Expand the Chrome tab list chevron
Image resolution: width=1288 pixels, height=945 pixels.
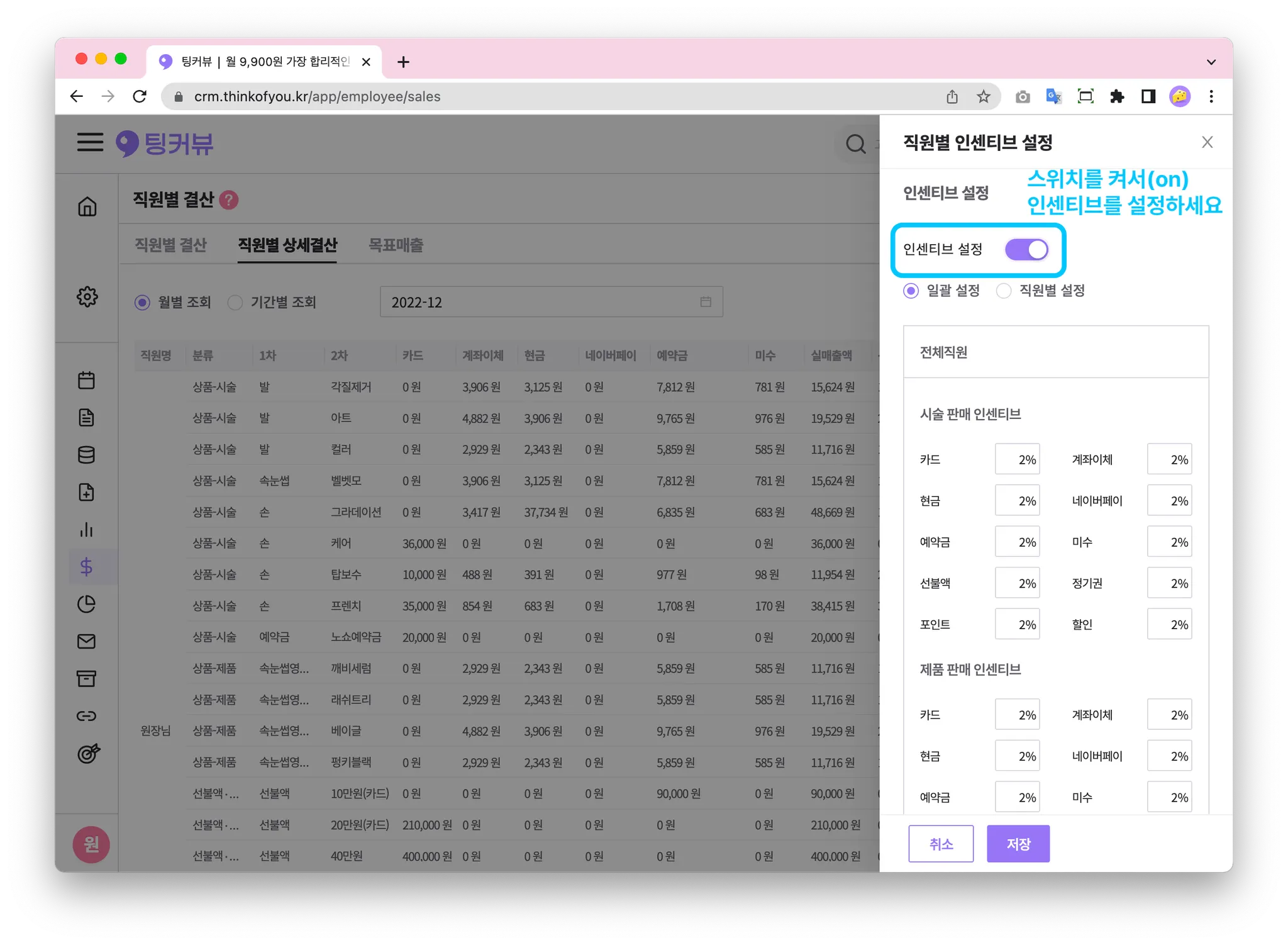point(1211,62)
